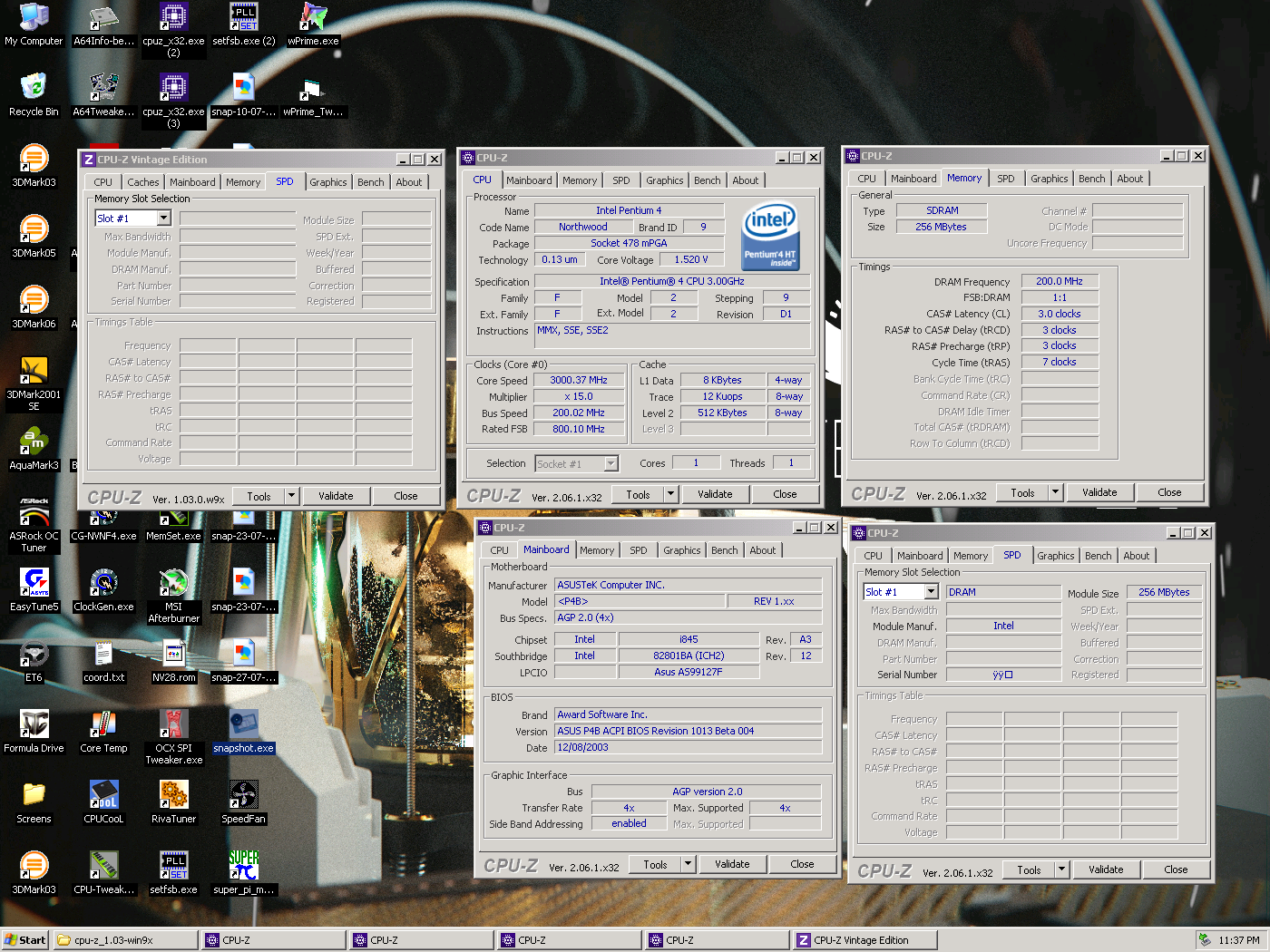The width and height of the screenshot is (1270, 952).
Task: Click Tools button in Vintage Edition window
Action: [259, 496]
